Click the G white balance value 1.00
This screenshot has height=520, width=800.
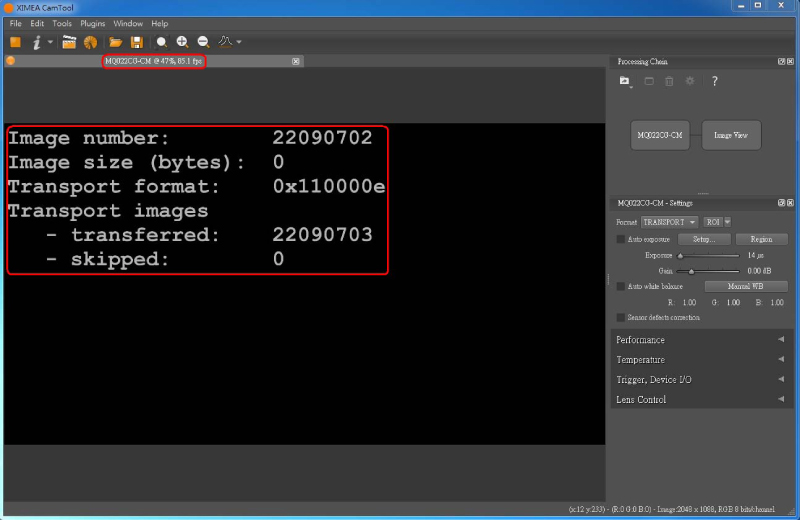point(733,302)
